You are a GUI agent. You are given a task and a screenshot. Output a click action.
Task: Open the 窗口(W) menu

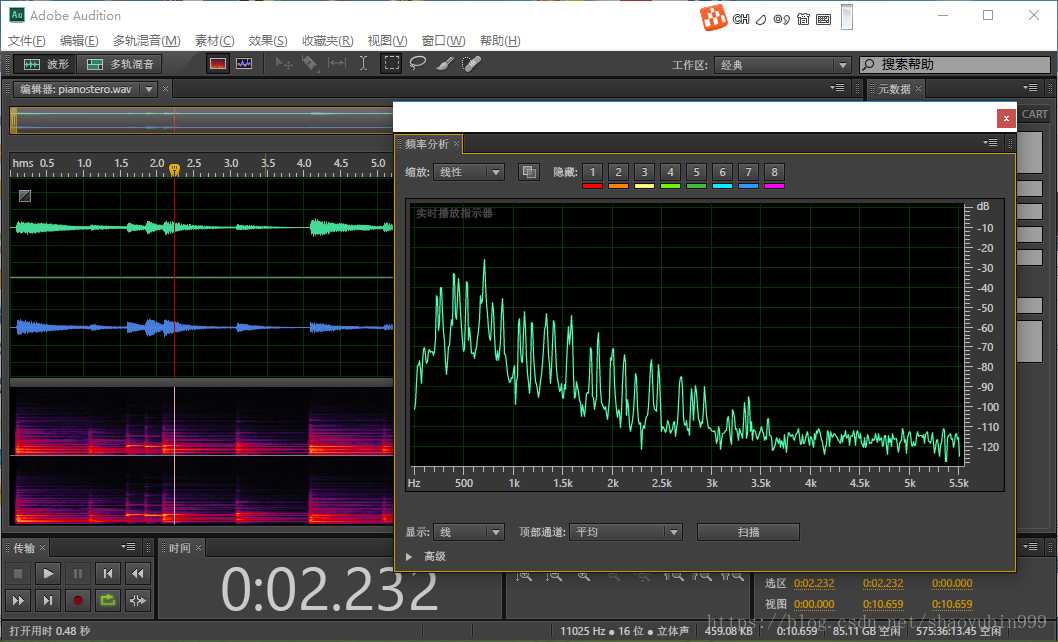443,41
